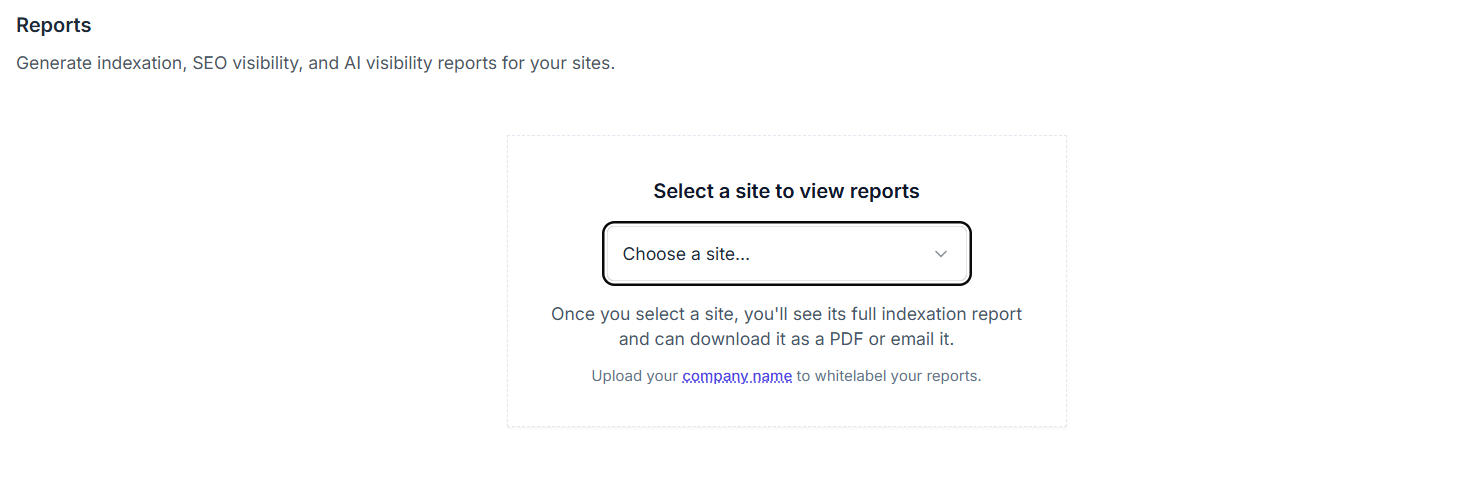Click the 'Upload your' text before the link

(634, 377)
